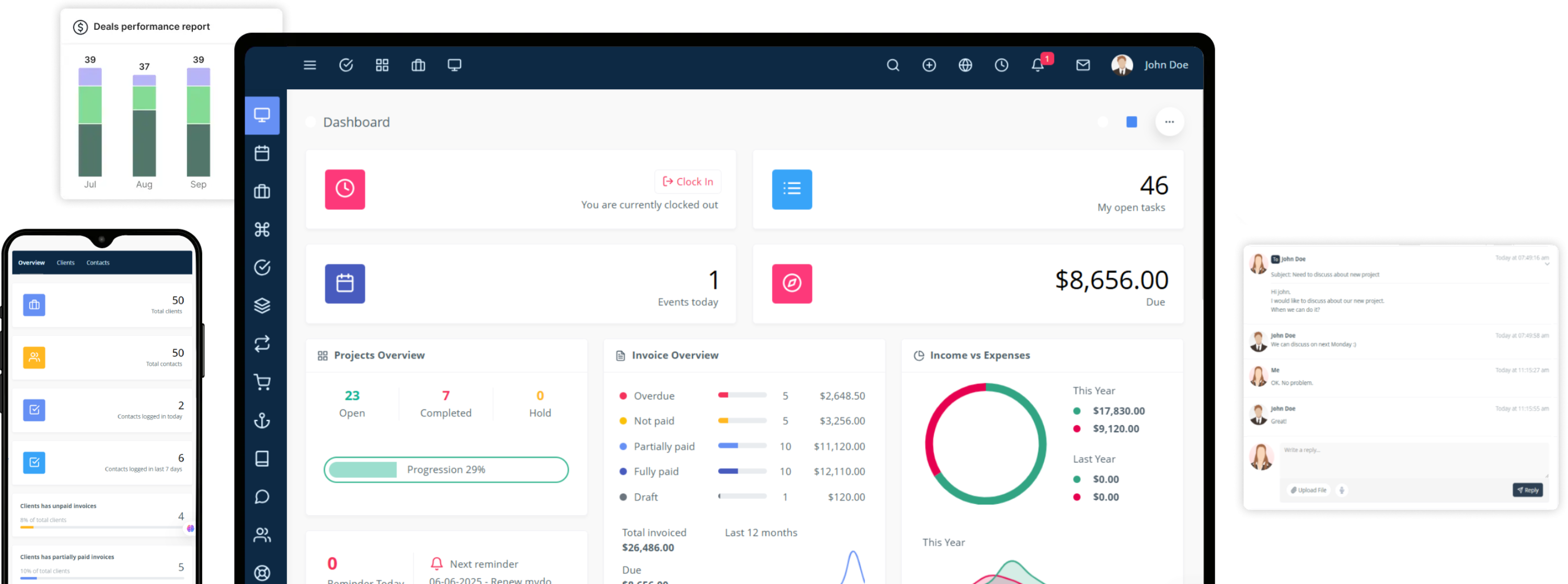Click the Not paid invoice row label

click(654, 421)
